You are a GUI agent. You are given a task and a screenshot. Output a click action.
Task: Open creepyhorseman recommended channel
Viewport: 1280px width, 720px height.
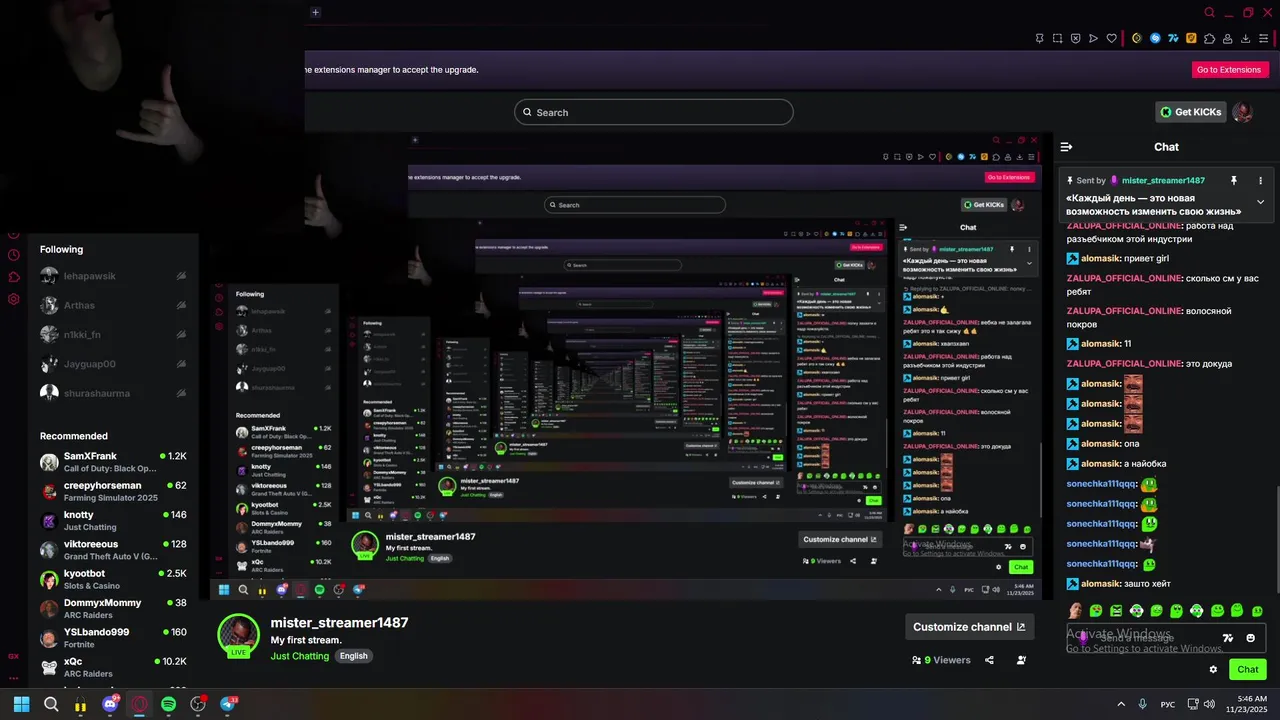tap(113, 491)
